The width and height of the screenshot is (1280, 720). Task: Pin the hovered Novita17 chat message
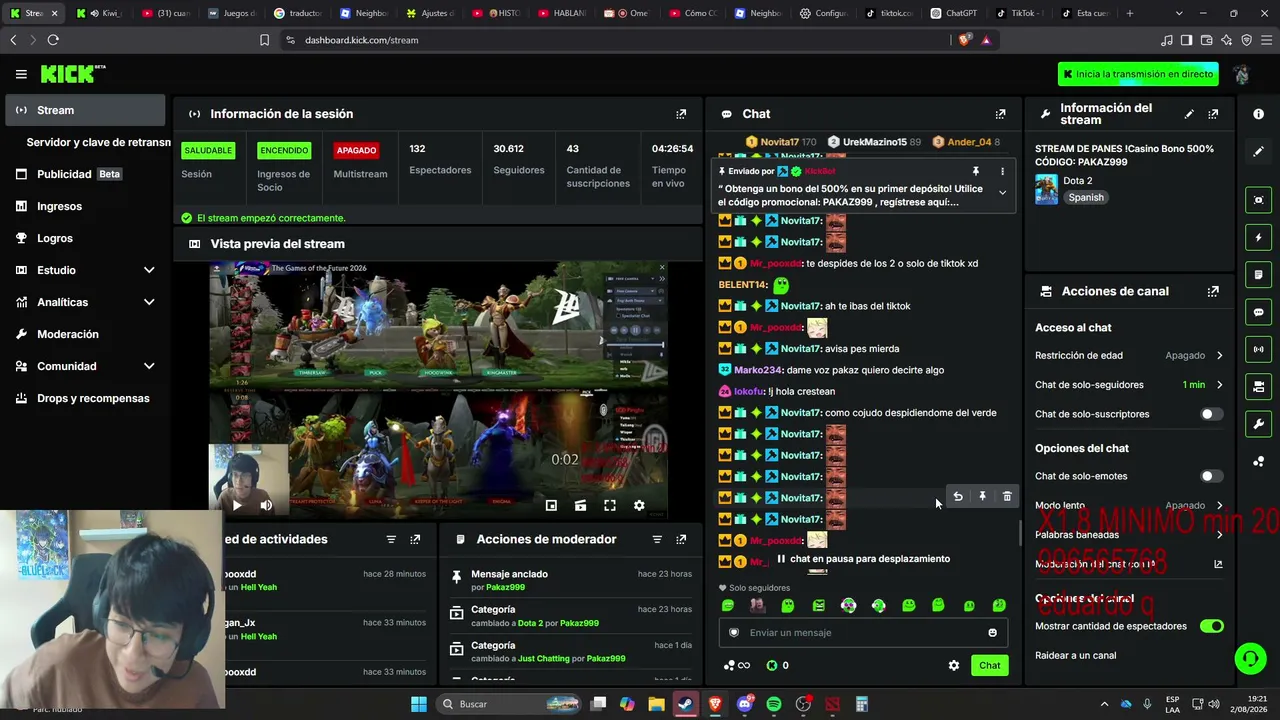coord(982,496)
